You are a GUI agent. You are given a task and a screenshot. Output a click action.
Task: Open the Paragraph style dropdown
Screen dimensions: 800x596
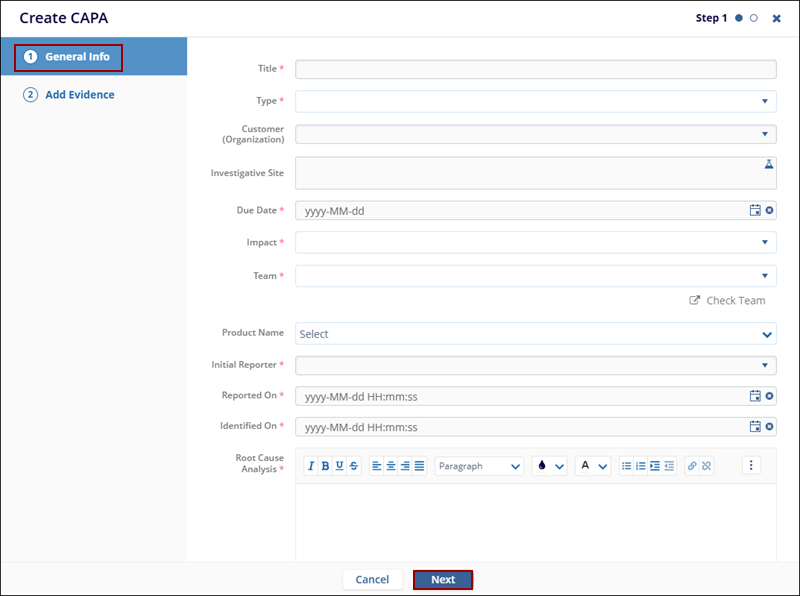coord(479,466)
